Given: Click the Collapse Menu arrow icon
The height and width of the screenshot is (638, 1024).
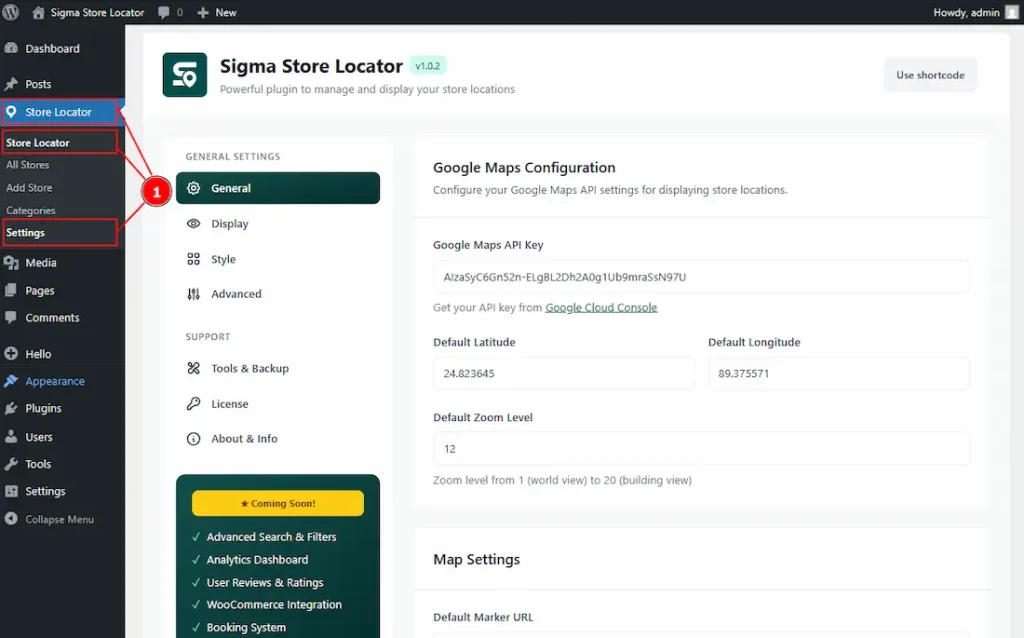Looking at the screenshot, I should click(11, 518).
